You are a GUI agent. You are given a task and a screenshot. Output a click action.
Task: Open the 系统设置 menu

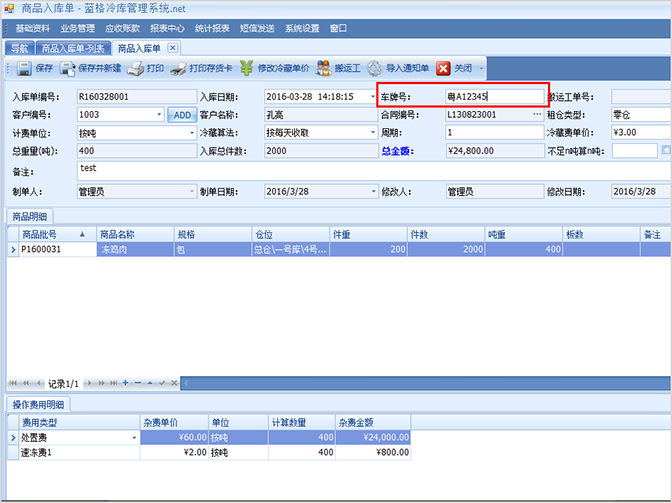tap(302, 28)
